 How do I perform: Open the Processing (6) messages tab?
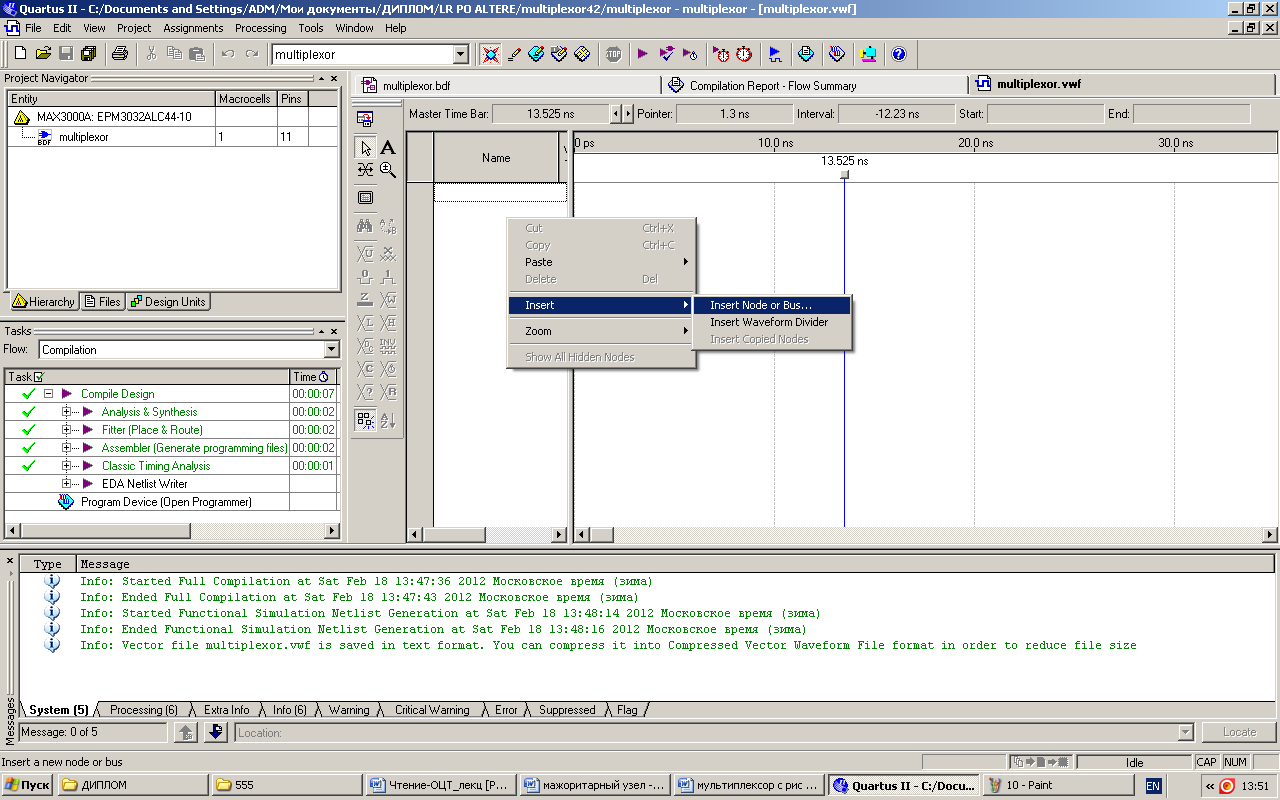(144, 710)
